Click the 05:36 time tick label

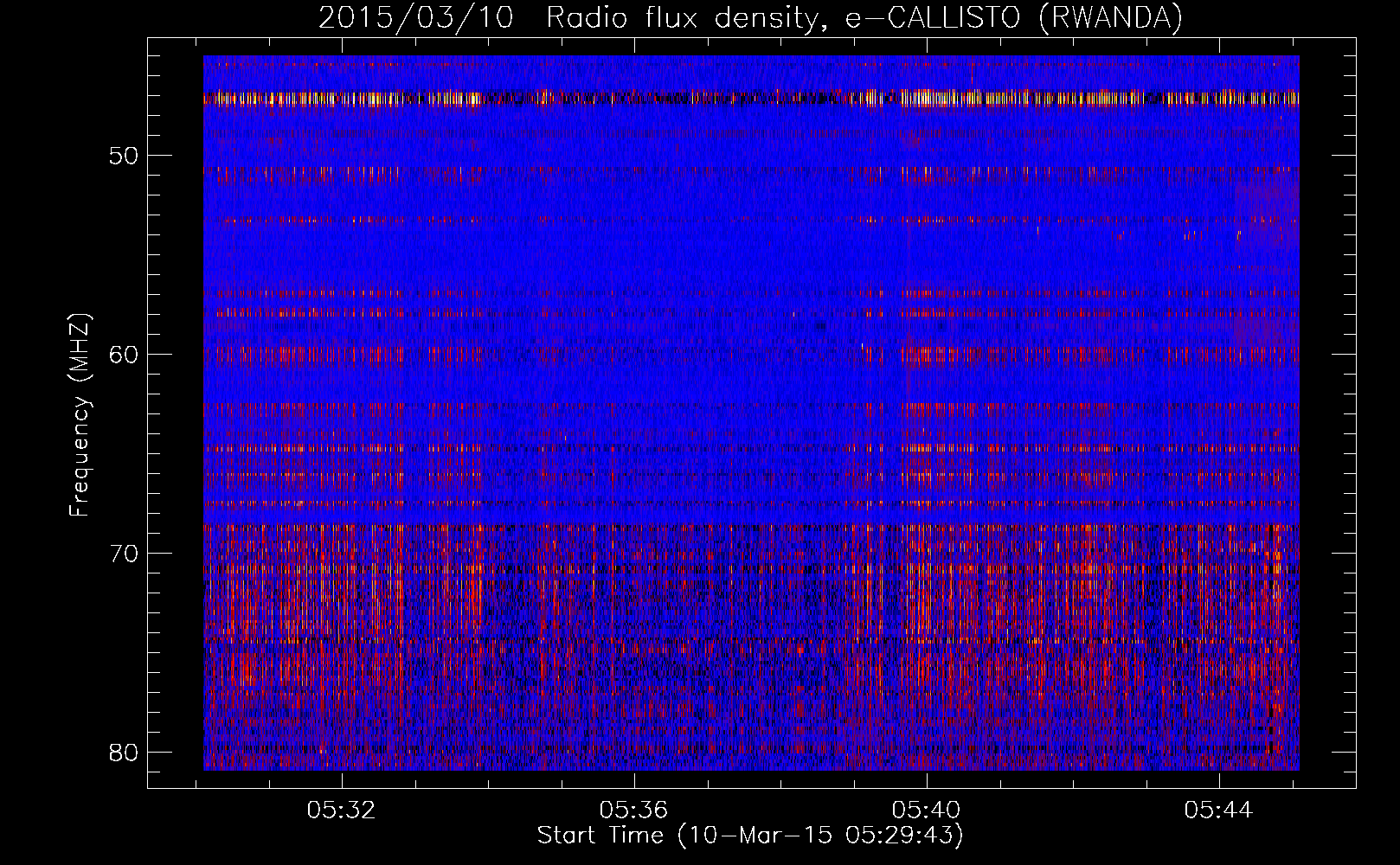[x=634, y=811]
